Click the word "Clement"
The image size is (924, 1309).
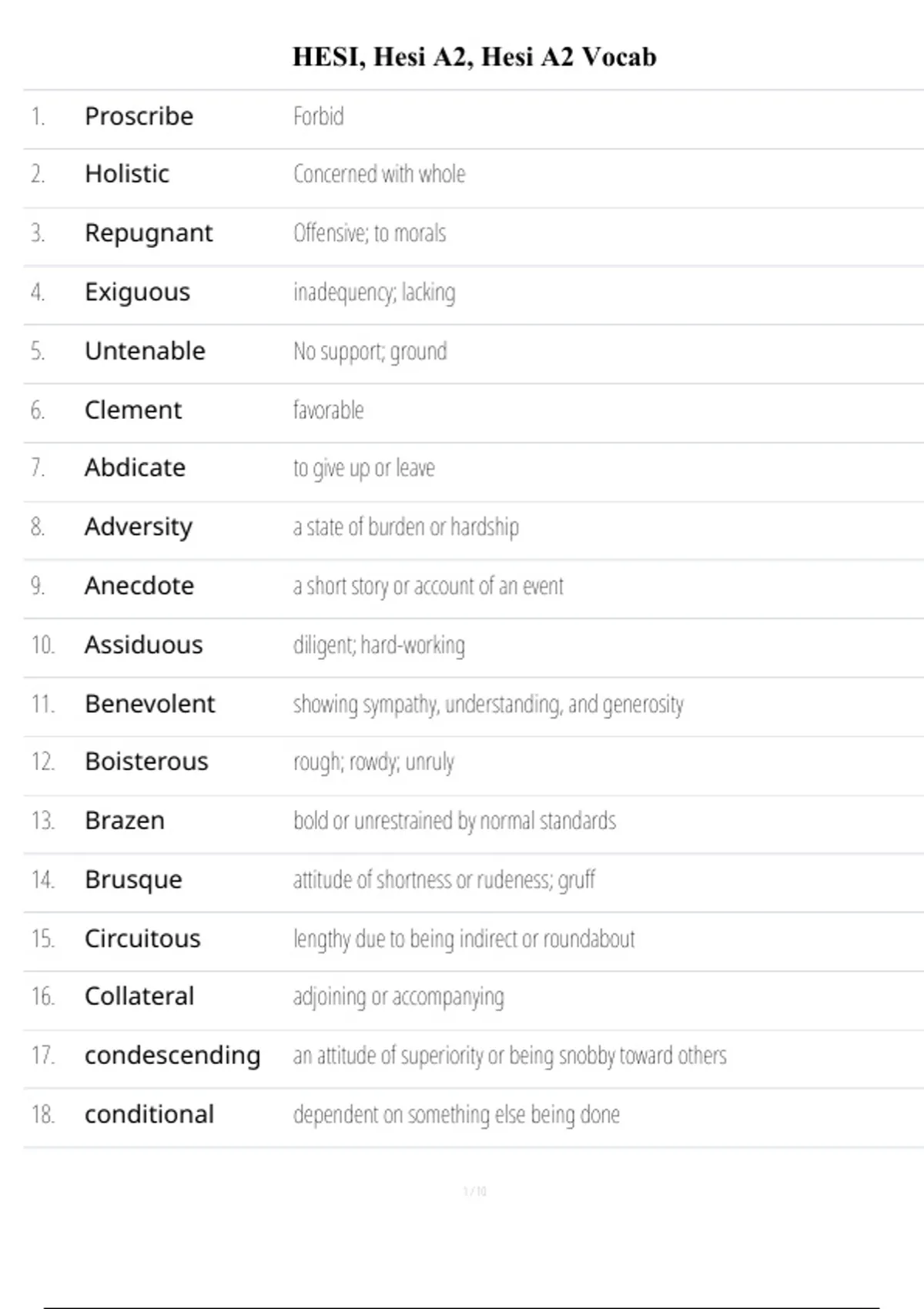coord(133,410)
